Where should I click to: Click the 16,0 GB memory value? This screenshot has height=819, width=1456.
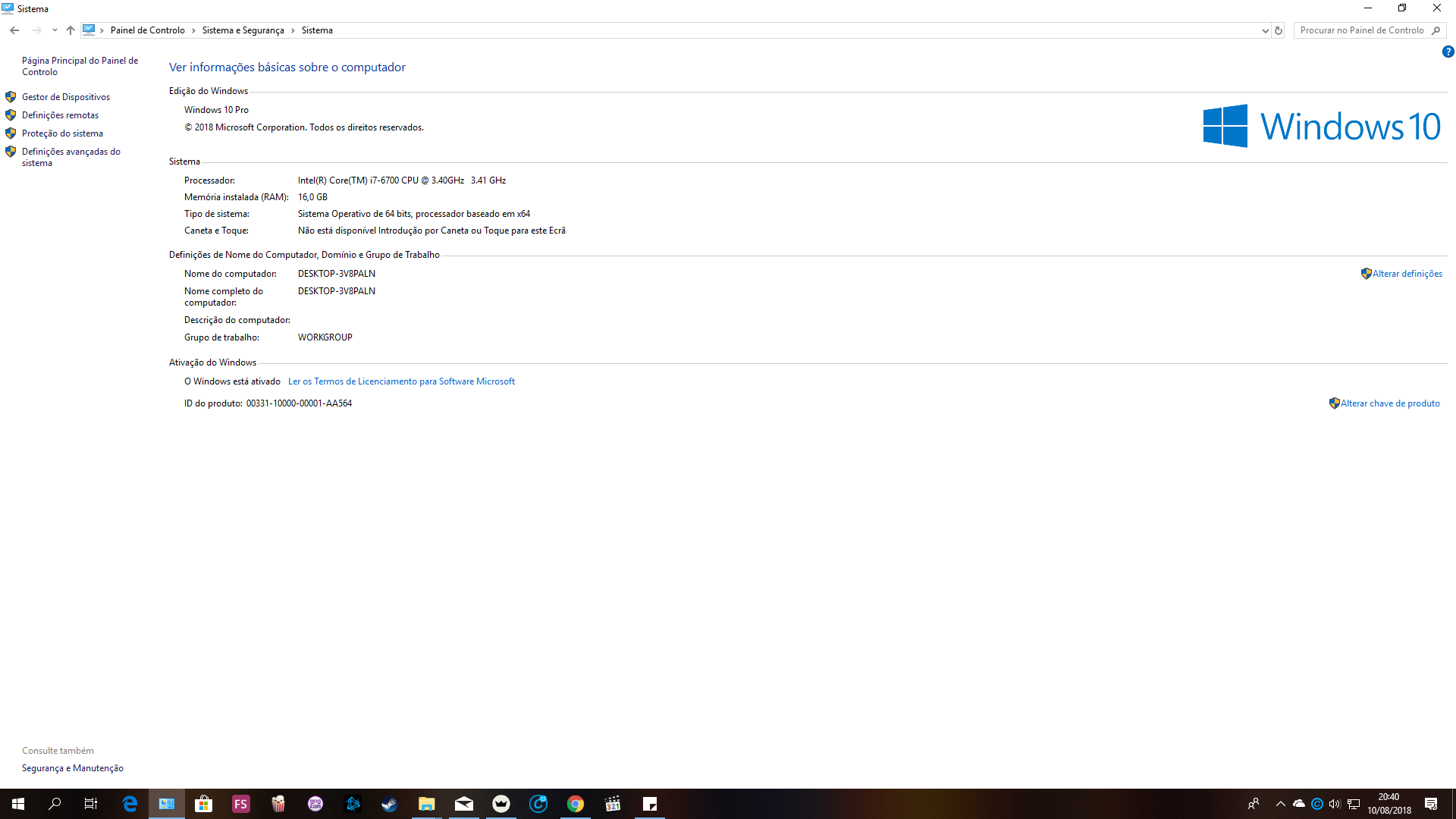[x=312, y=197]
